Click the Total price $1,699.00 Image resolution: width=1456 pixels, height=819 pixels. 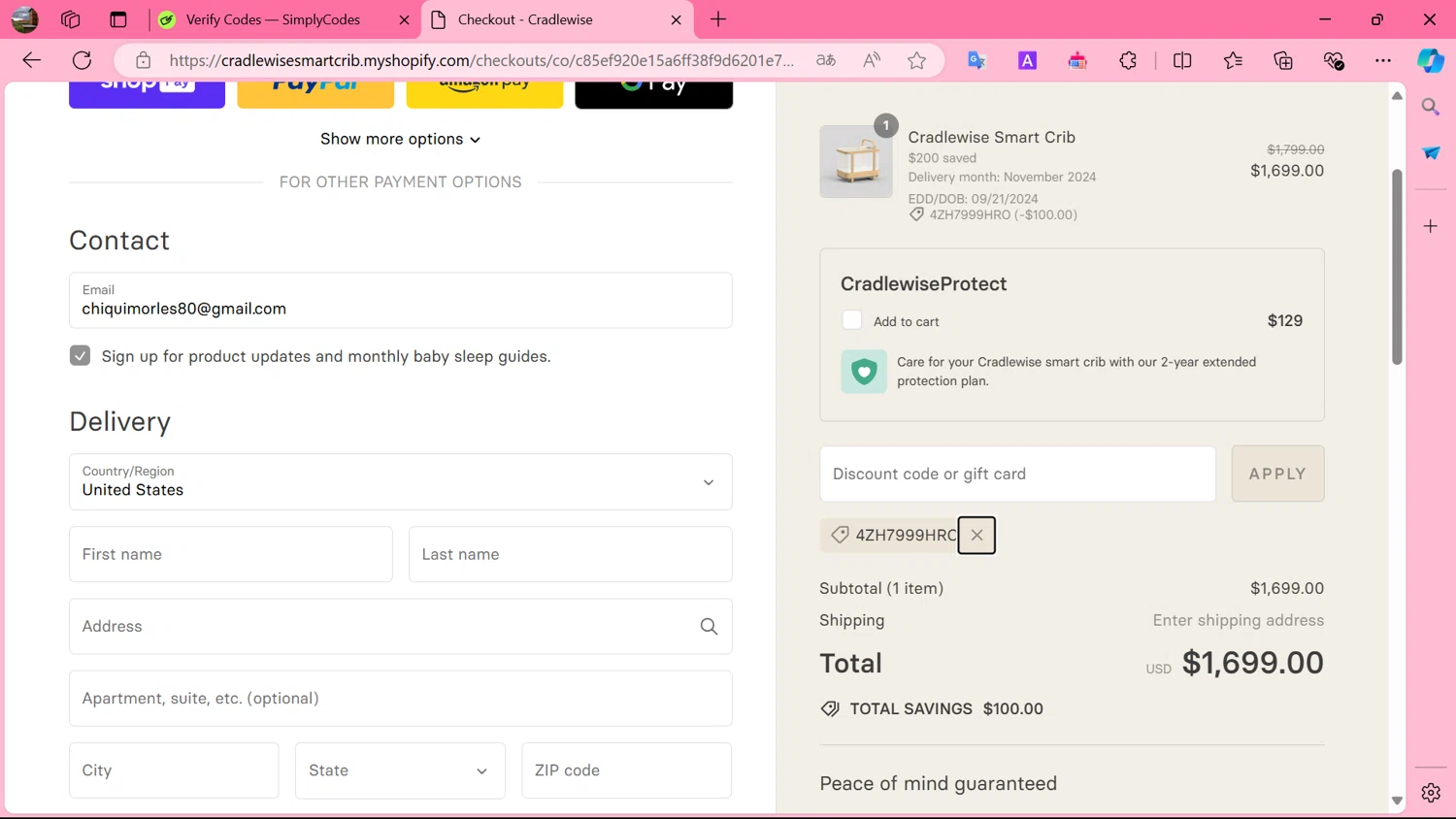point(1252,663)
